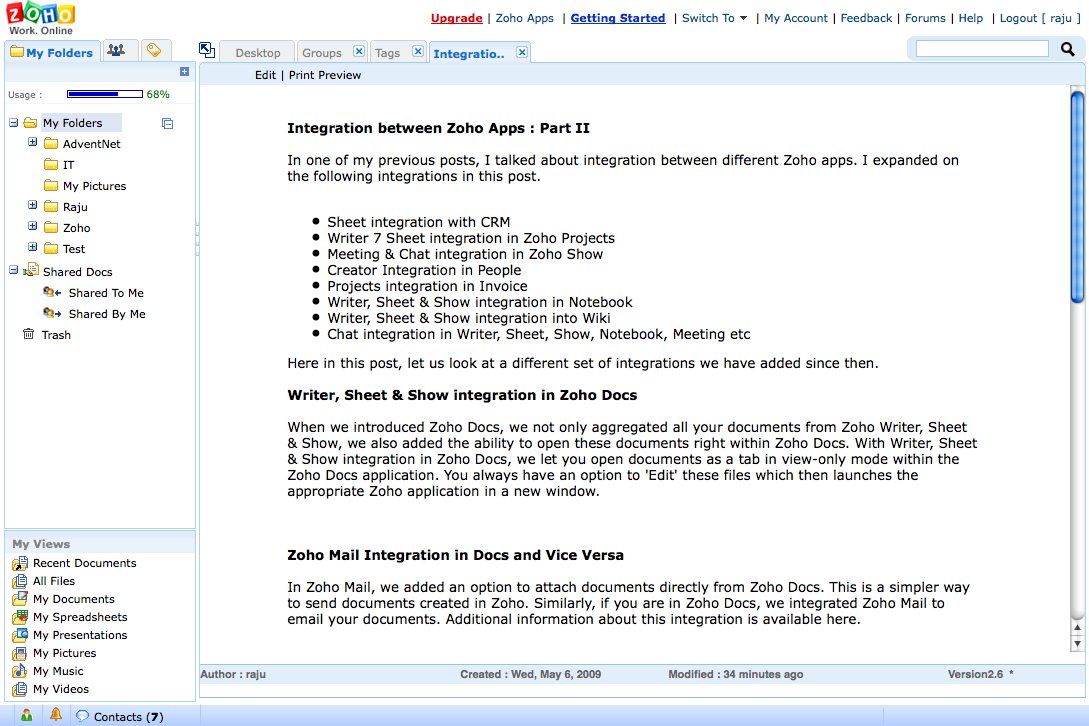Click the add folder plus icon
The image size is (1089, 726).
[x=184, y=72]
